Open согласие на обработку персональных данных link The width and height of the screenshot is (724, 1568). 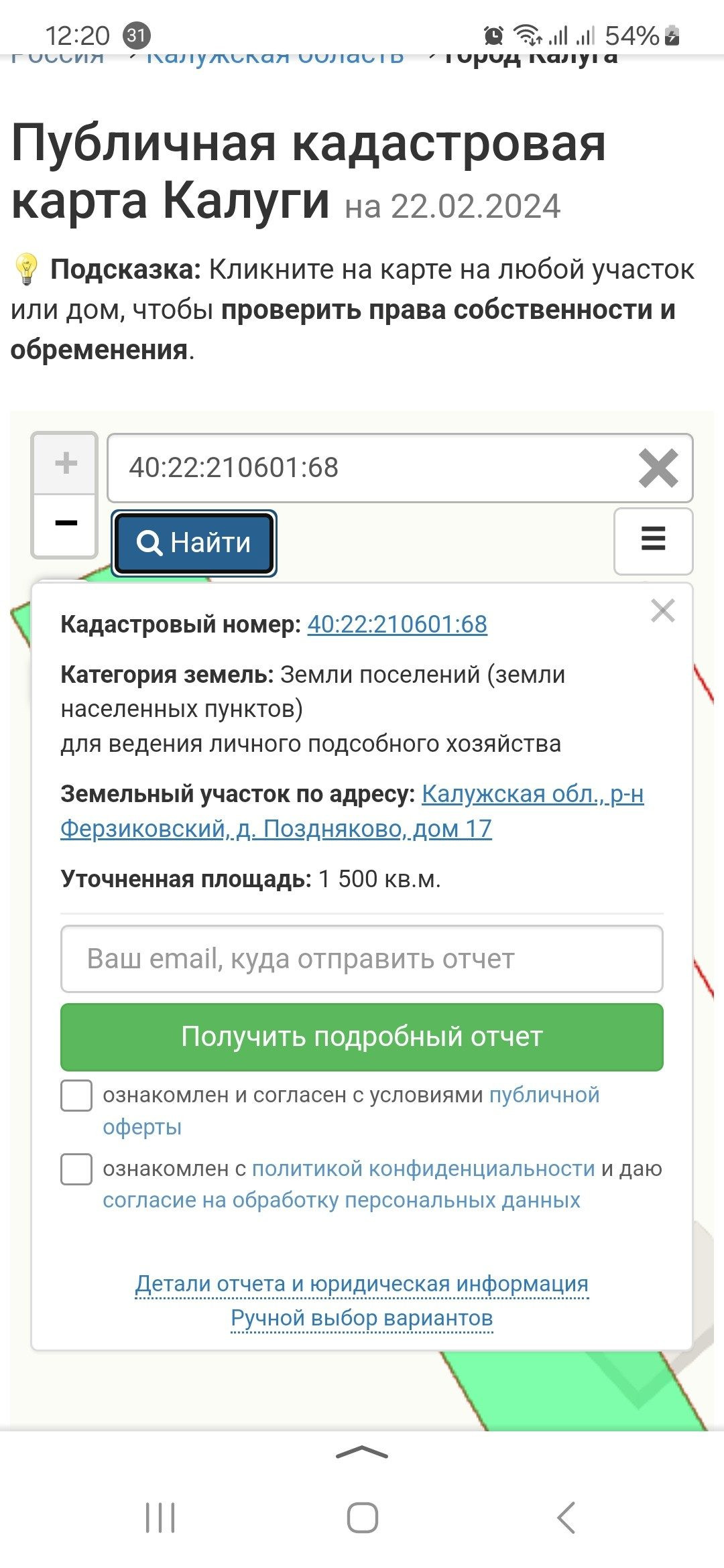341,1200
